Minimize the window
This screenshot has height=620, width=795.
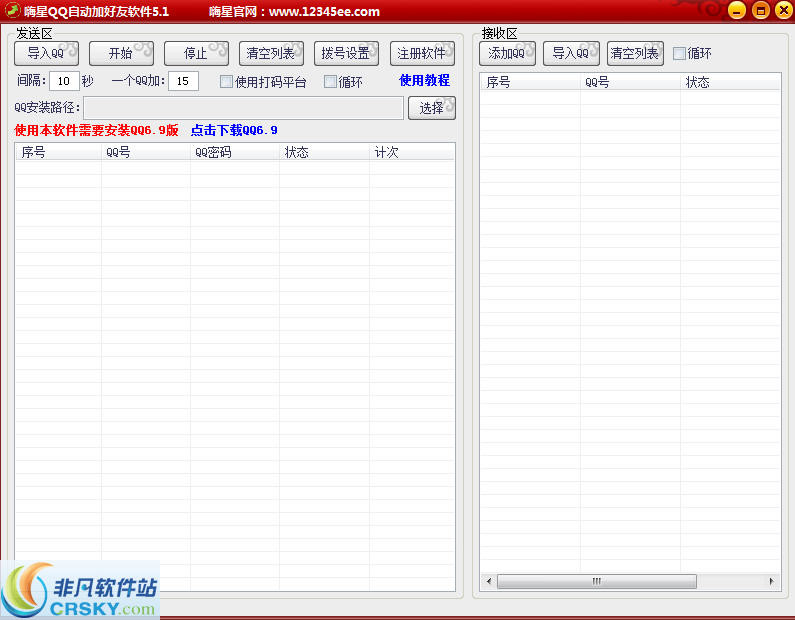(737, 10)
